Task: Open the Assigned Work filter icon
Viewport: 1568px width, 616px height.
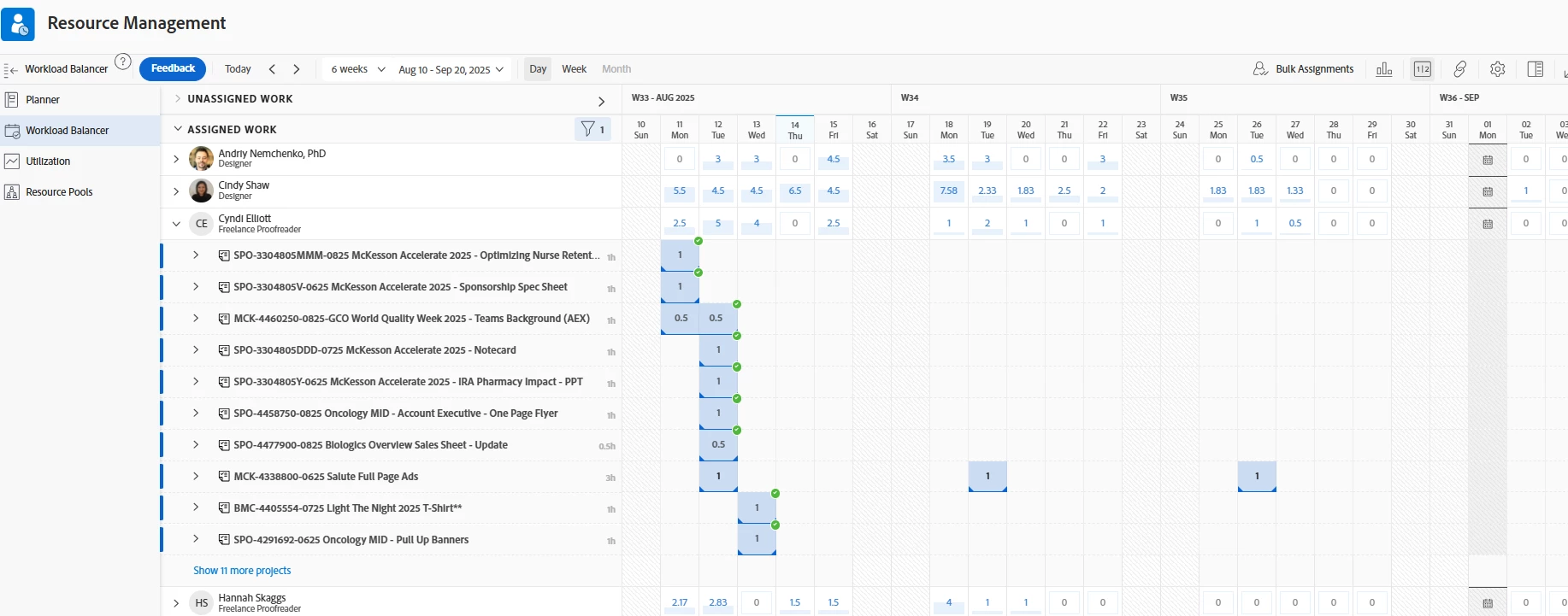Action: (x=592, y=129)
